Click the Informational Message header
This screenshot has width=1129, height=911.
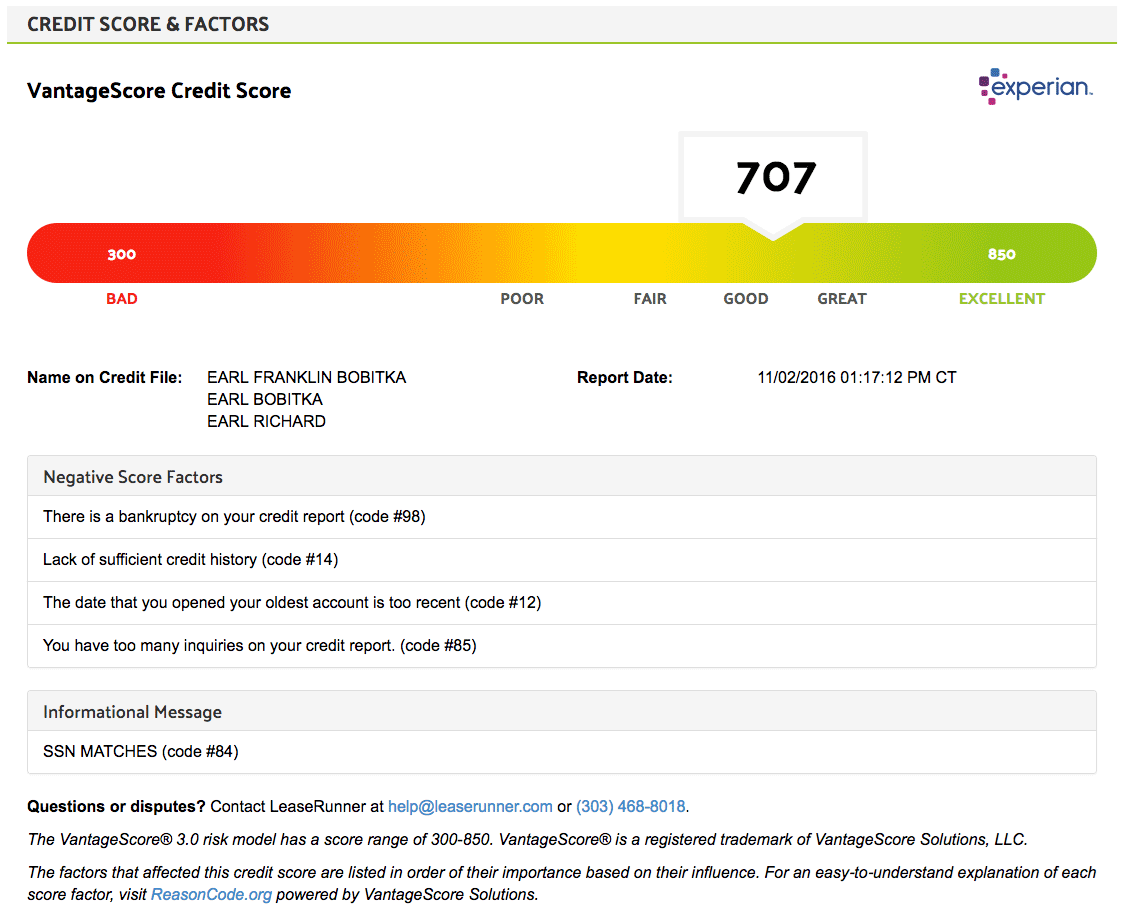click(132, 712)
